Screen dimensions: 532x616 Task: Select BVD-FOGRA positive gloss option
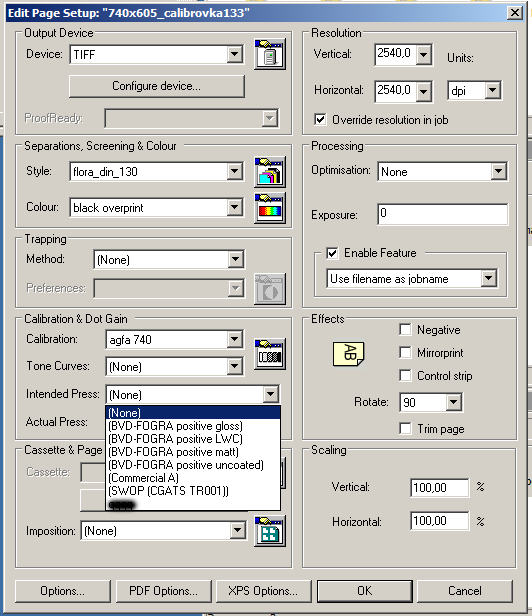193,426
